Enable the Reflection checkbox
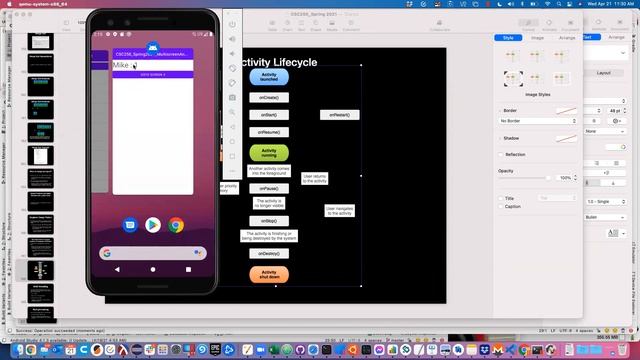640x360 pixels. coord(501,154)
